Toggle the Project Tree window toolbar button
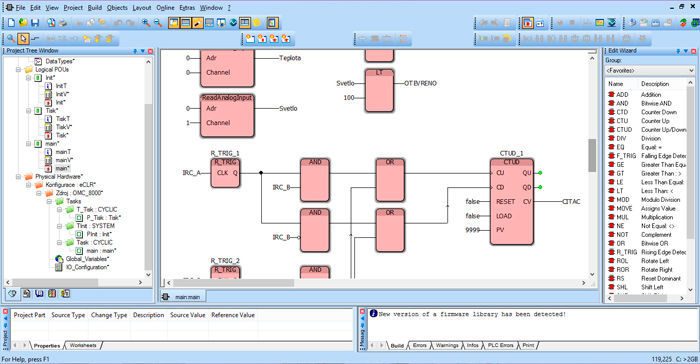The width and height of the screenshot is (700, 364). (174, 23)
